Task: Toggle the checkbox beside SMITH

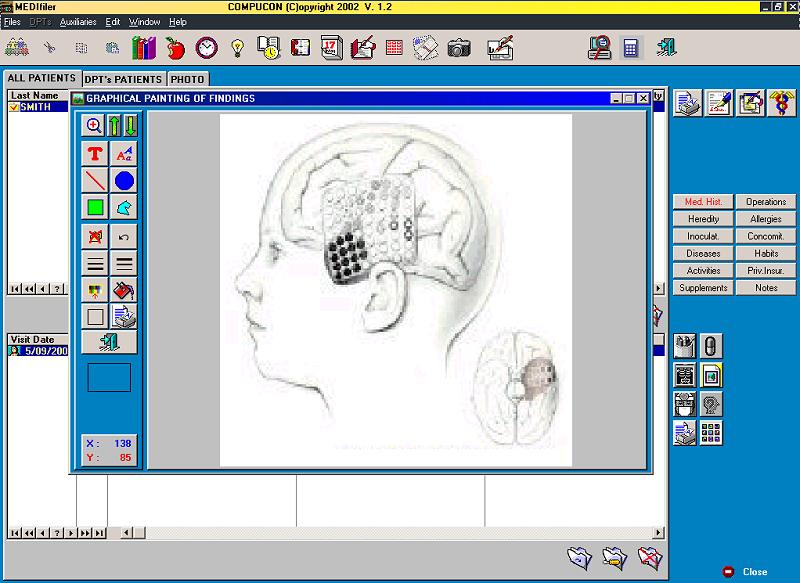Action: point(14,107)
